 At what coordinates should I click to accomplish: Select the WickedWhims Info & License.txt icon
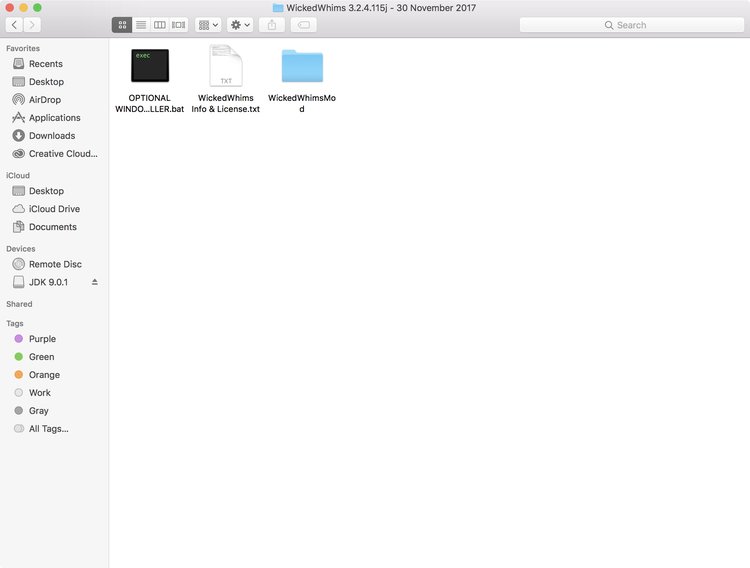[x=226, y=66]
